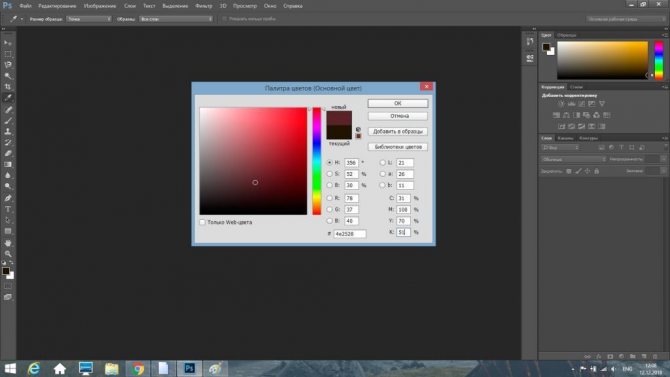This screenshot has height=377, width=670.
Task: Open the Размер образца dropdown
Action: (89, 19)
